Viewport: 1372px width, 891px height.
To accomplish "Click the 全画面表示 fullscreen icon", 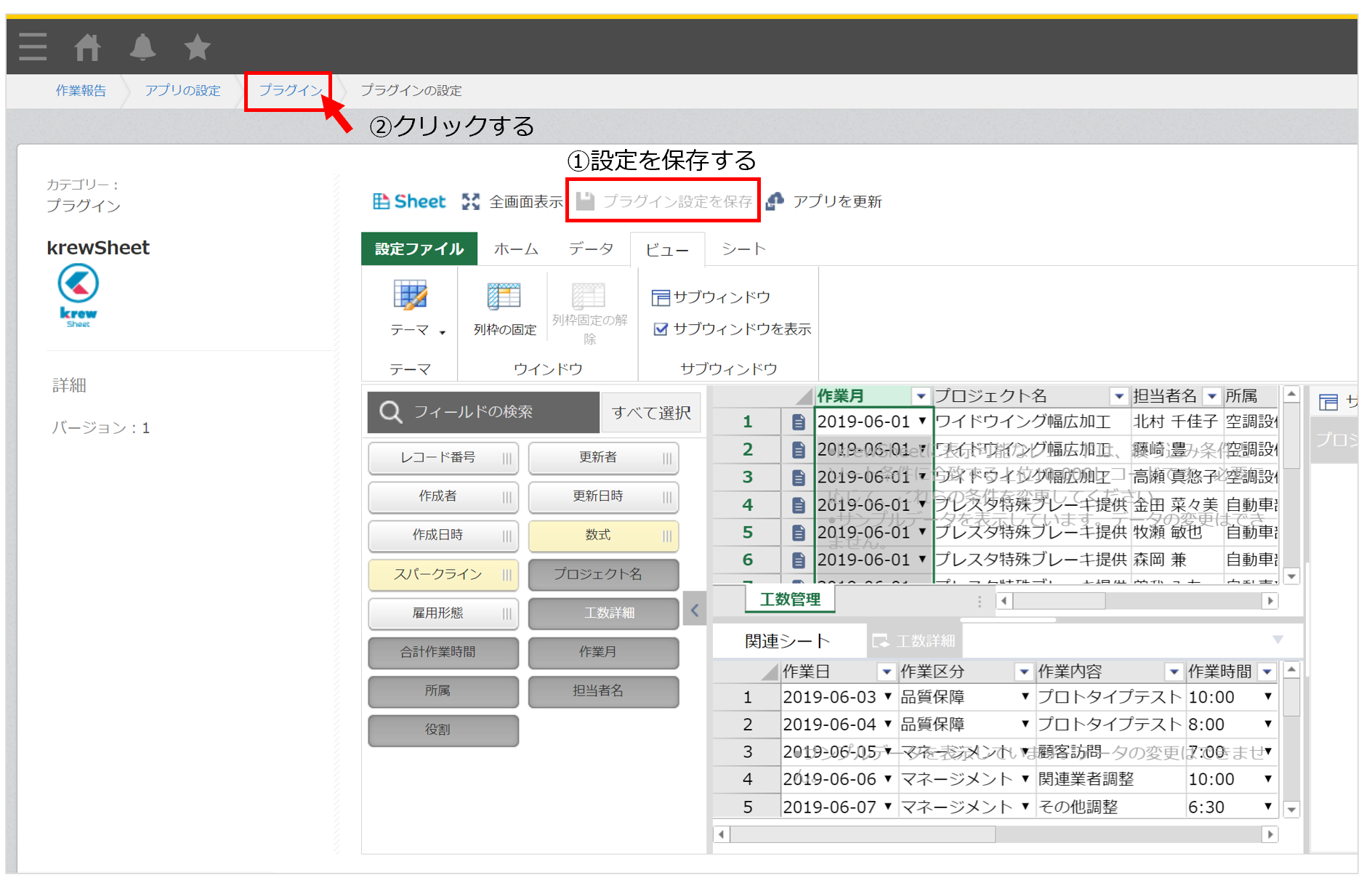I will coord(471,201).
